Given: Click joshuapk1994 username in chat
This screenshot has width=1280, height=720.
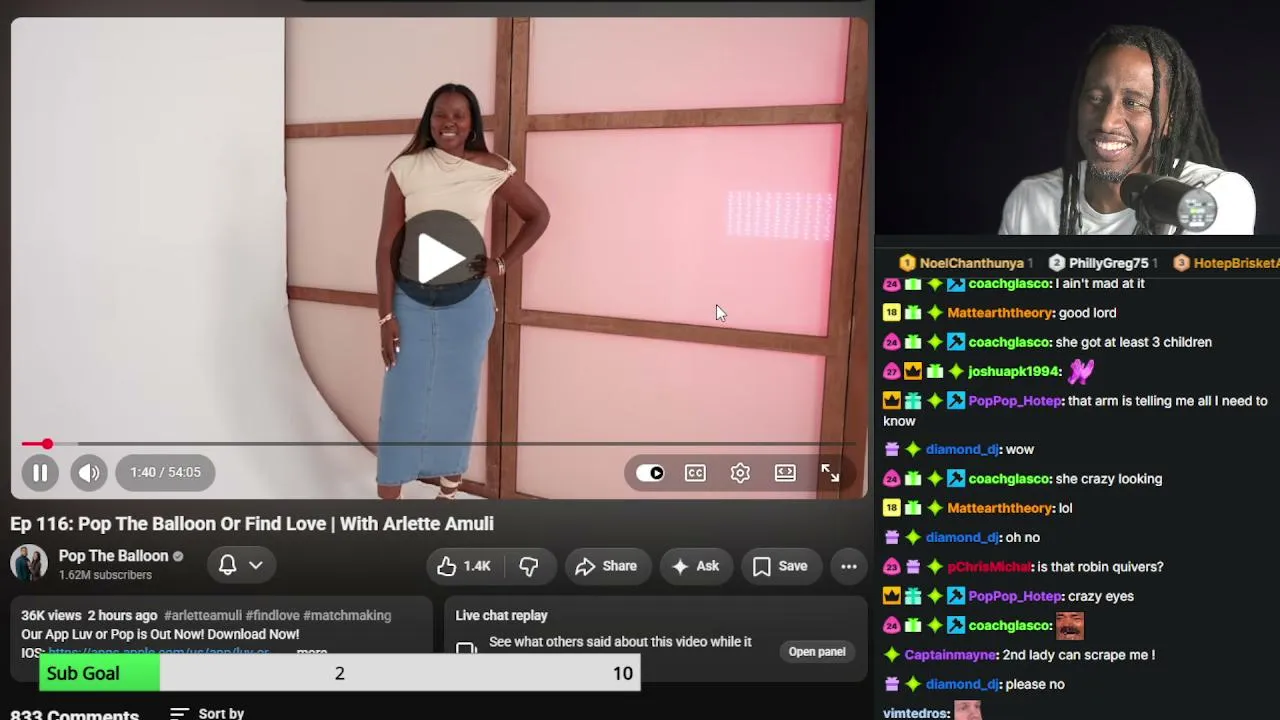Looking at the screenshot, I should pos(1014,371).
